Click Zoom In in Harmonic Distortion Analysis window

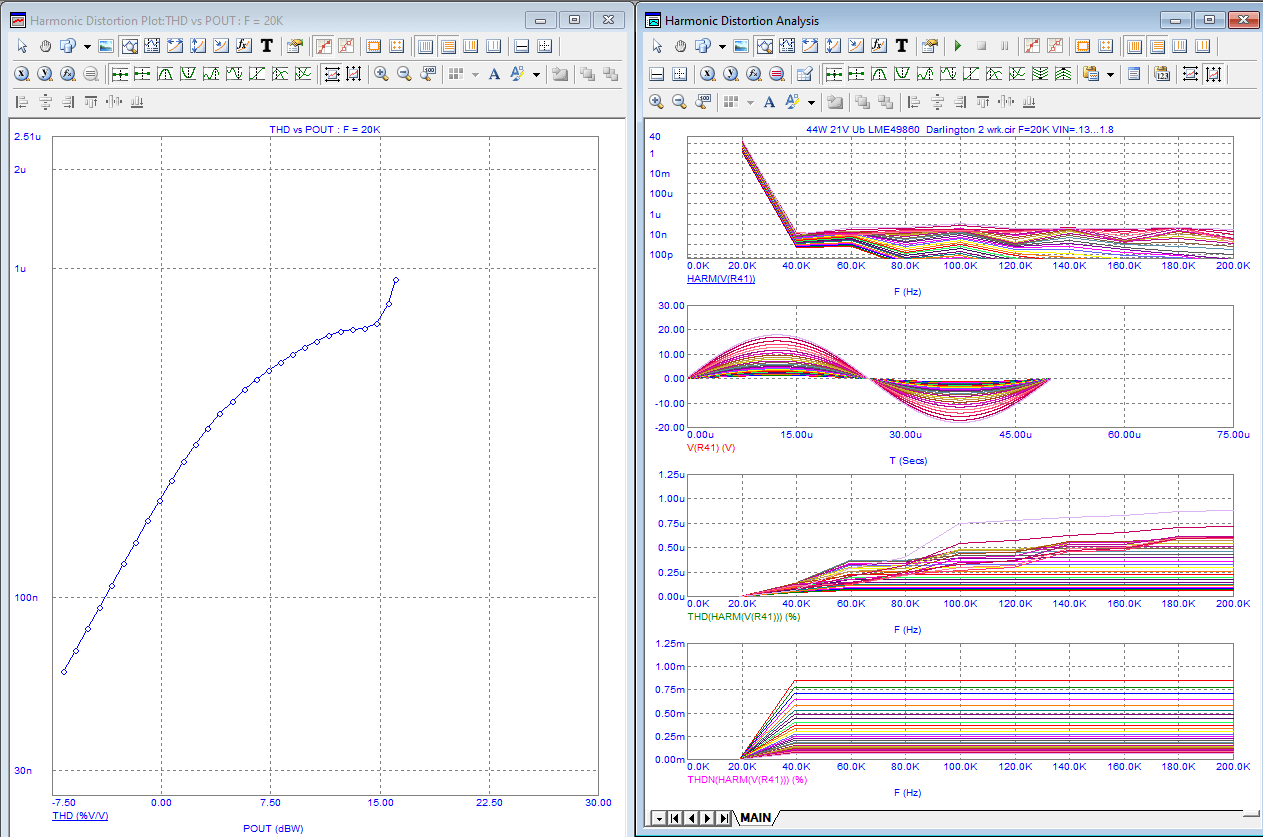(656, 101)
